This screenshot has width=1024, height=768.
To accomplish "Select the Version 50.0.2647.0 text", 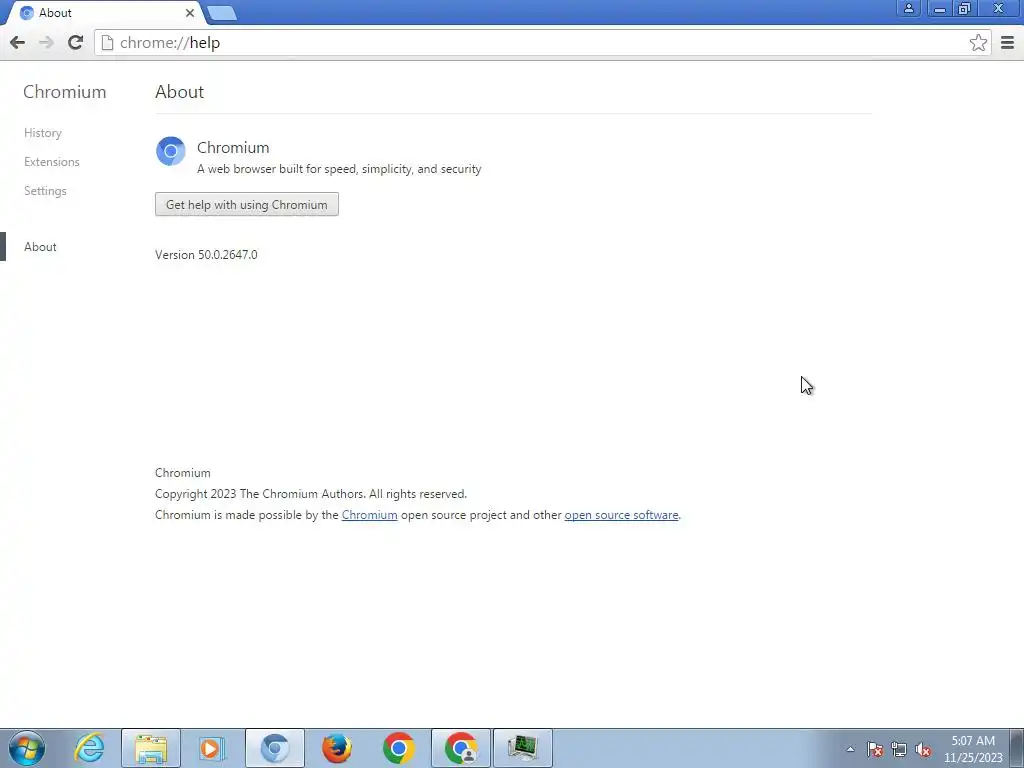I will [x=206, y=255].
